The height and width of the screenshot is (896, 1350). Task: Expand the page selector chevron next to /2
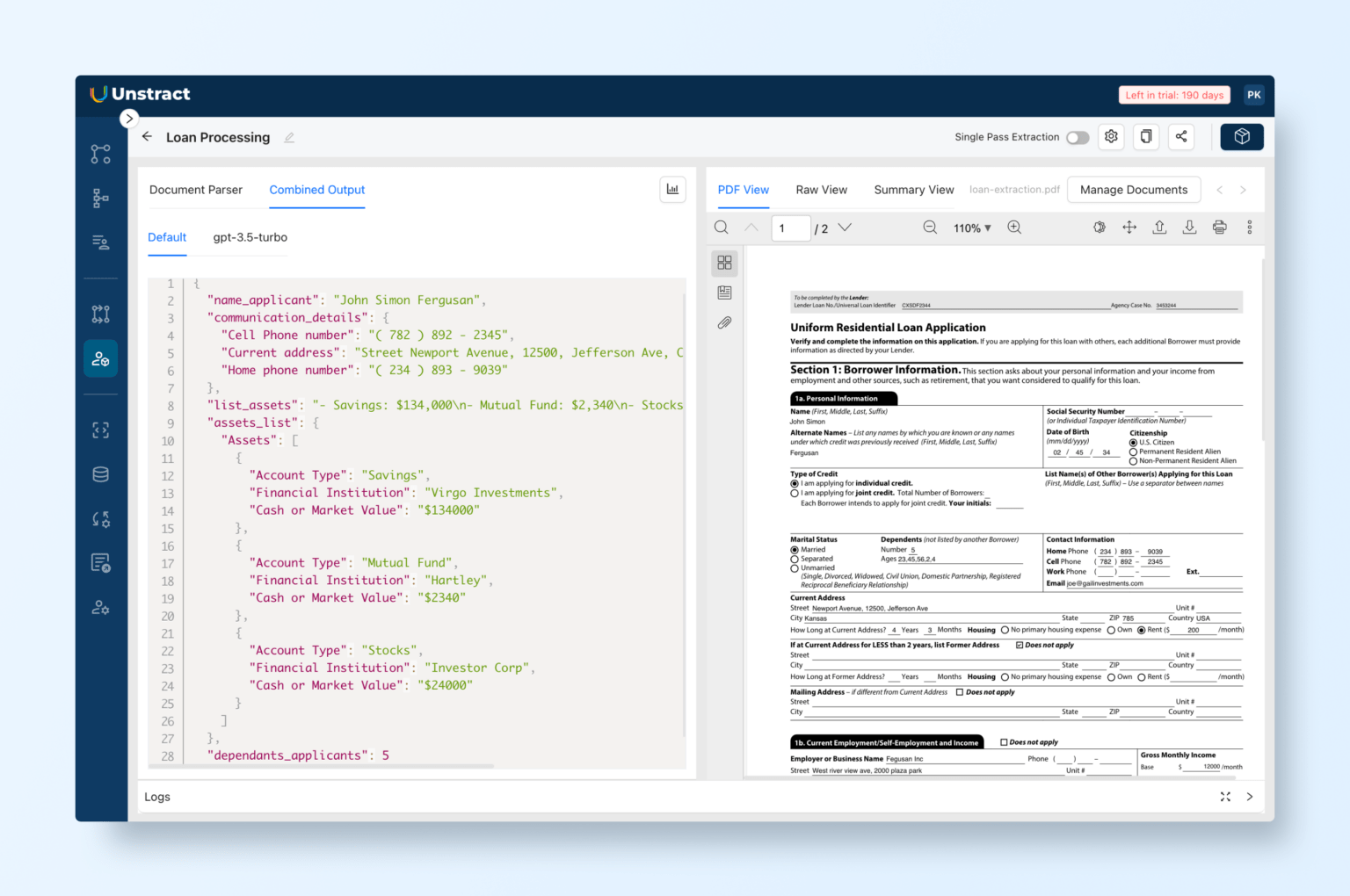coord(844,227)
